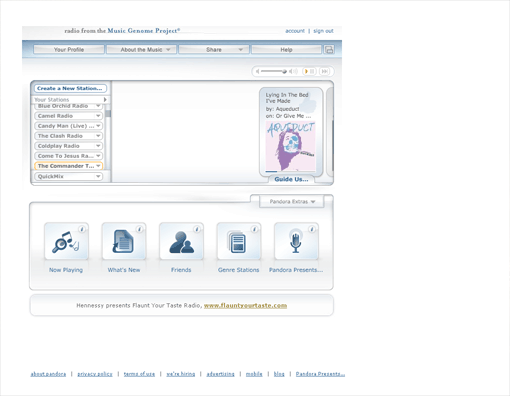Click the station list scrollbar thumb
Image resolution: width=510 pixels, height=396 pixels.
click(x=108, y=113)
